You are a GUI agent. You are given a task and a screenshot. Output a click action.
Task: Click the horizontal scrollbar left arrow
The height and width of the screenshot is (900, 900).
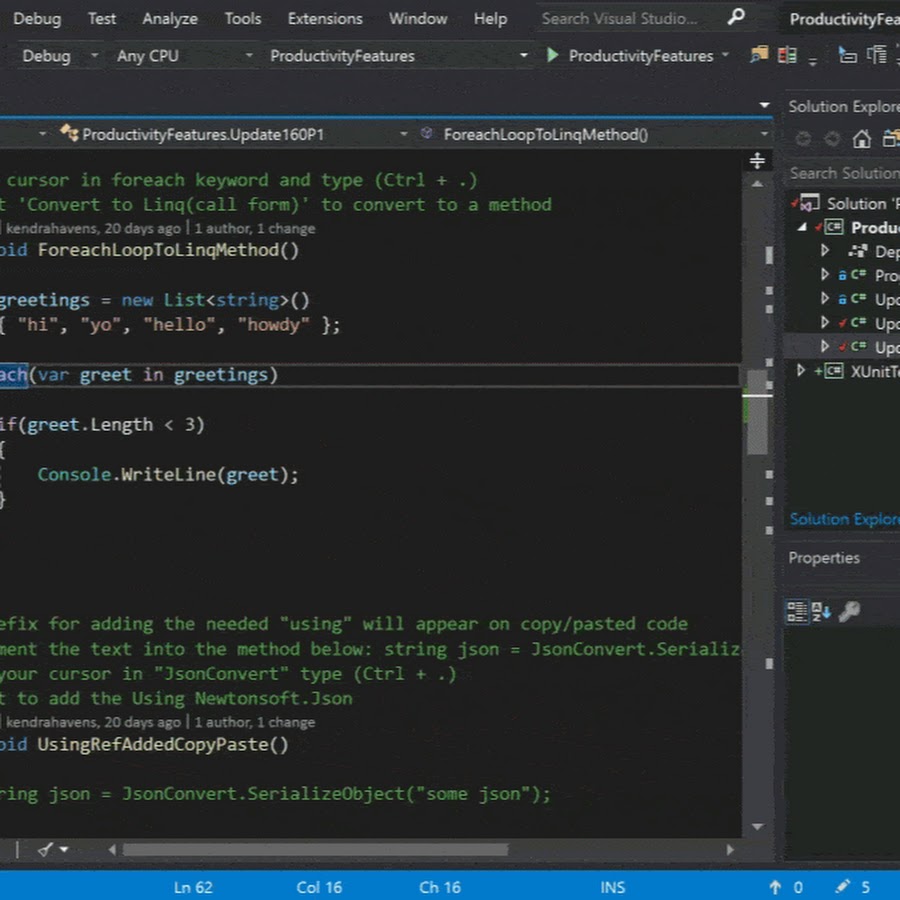tap(112, 849)
